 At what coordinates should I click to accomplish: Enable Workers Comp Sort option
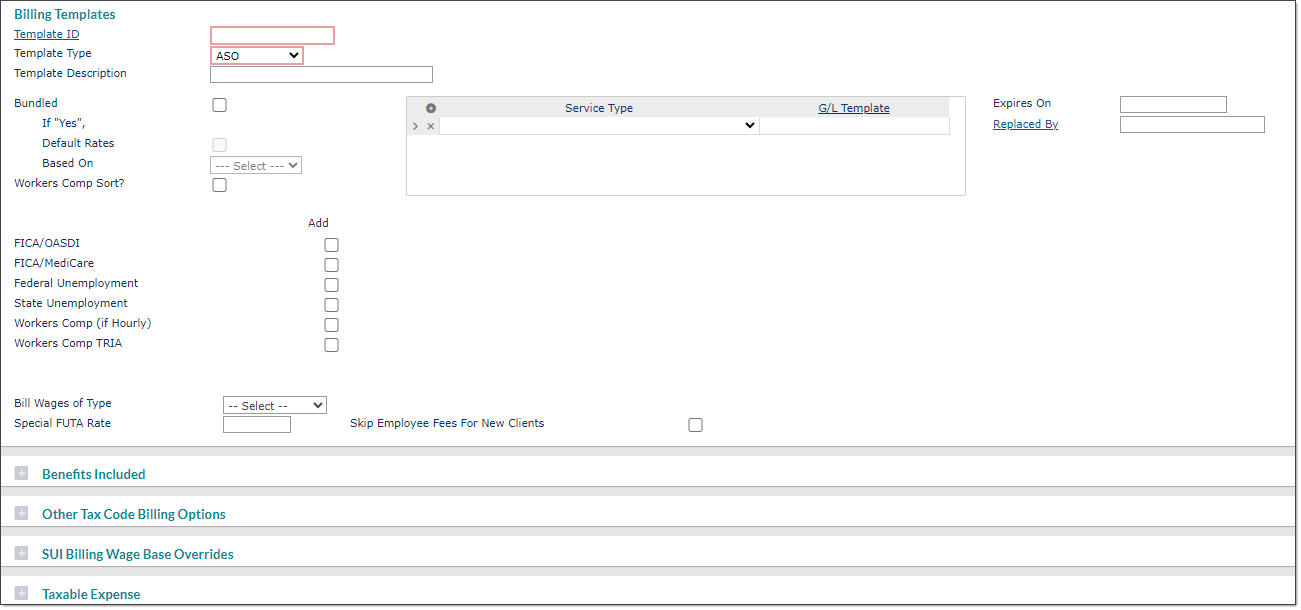[x=219, y=184]
